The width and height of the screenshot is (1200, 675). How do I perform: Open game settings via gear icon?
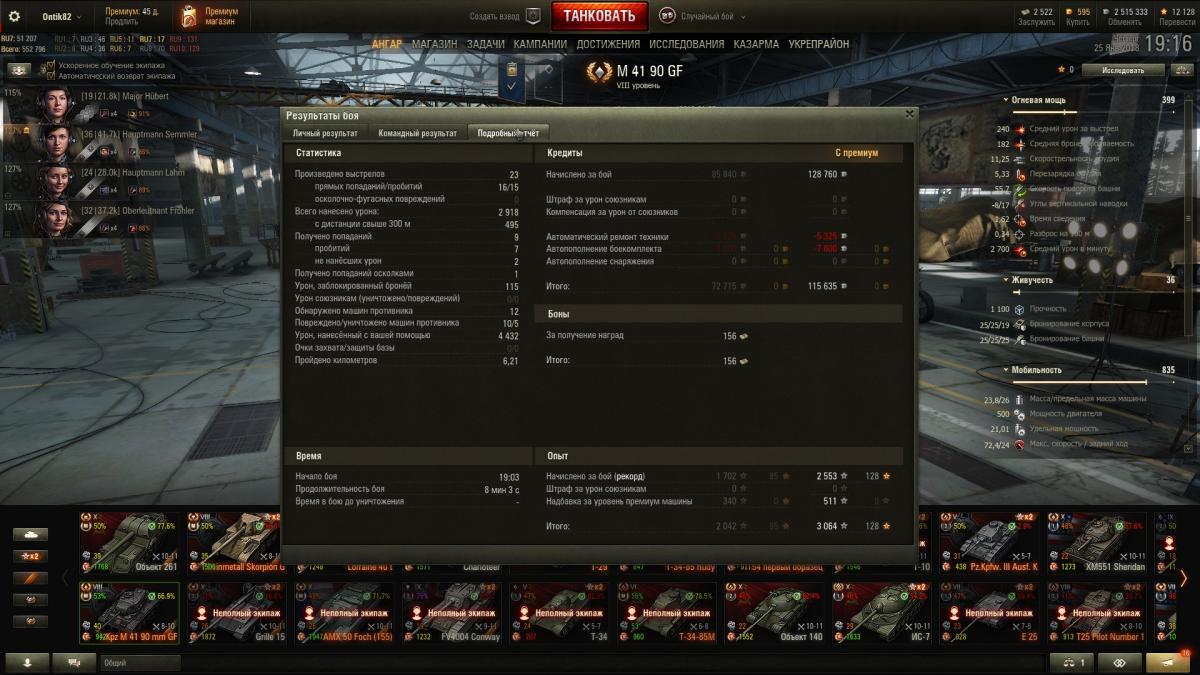(x=15, y=16)
